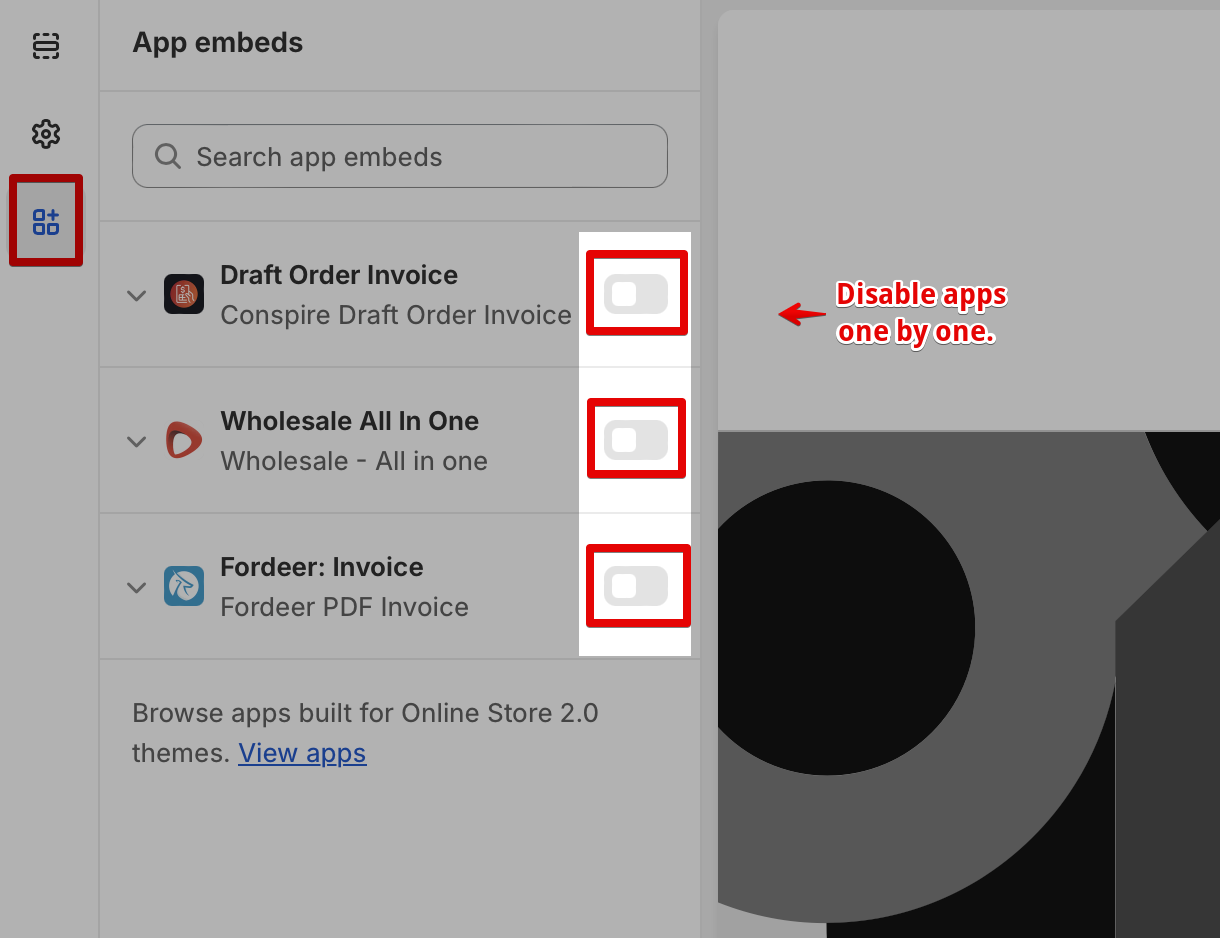Select the App embeds sidebar icon
Viewport: 1220px width, 938px height.
[x=46, y=221]
